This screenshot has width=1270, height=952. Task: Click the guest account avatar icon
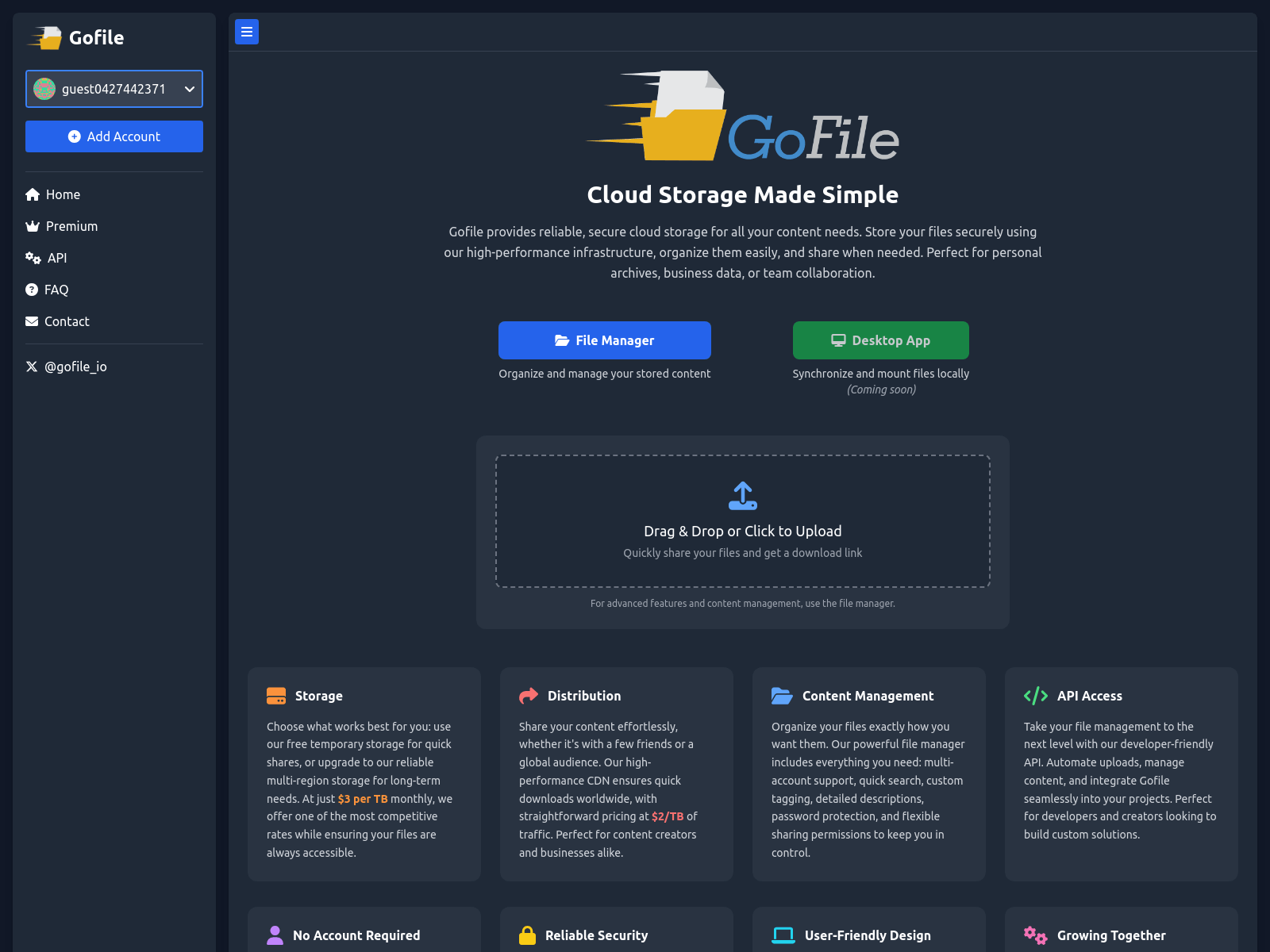(x=44, y=89)
